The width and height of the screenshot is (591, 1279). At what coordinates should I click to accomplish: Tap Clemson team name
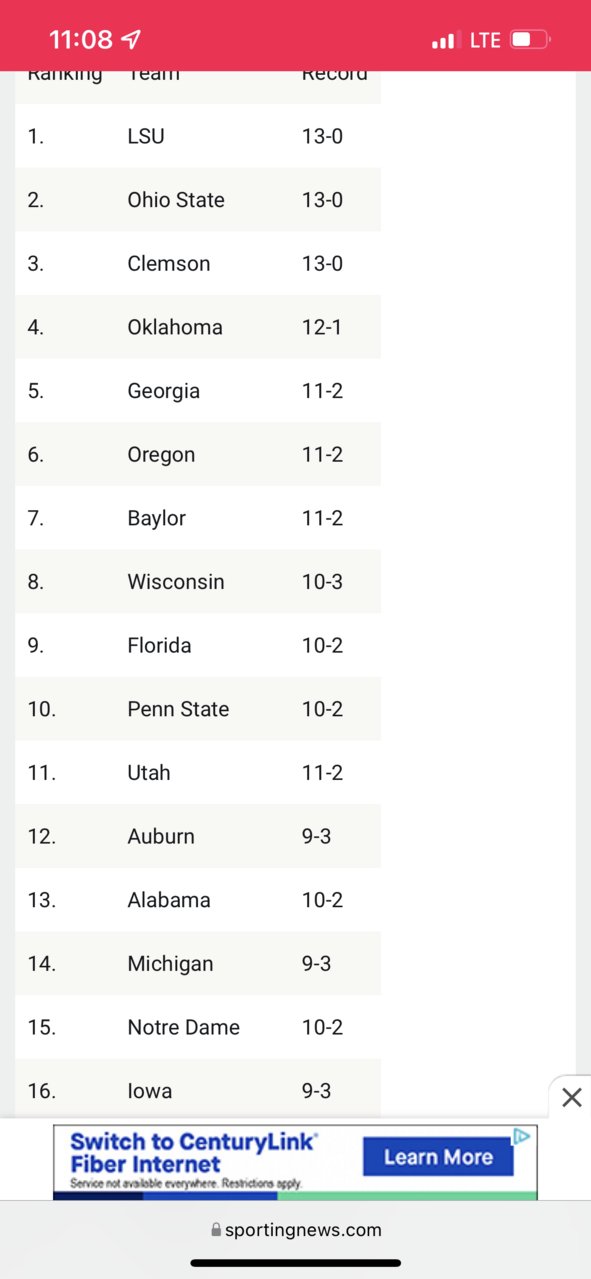coord(169,264)
